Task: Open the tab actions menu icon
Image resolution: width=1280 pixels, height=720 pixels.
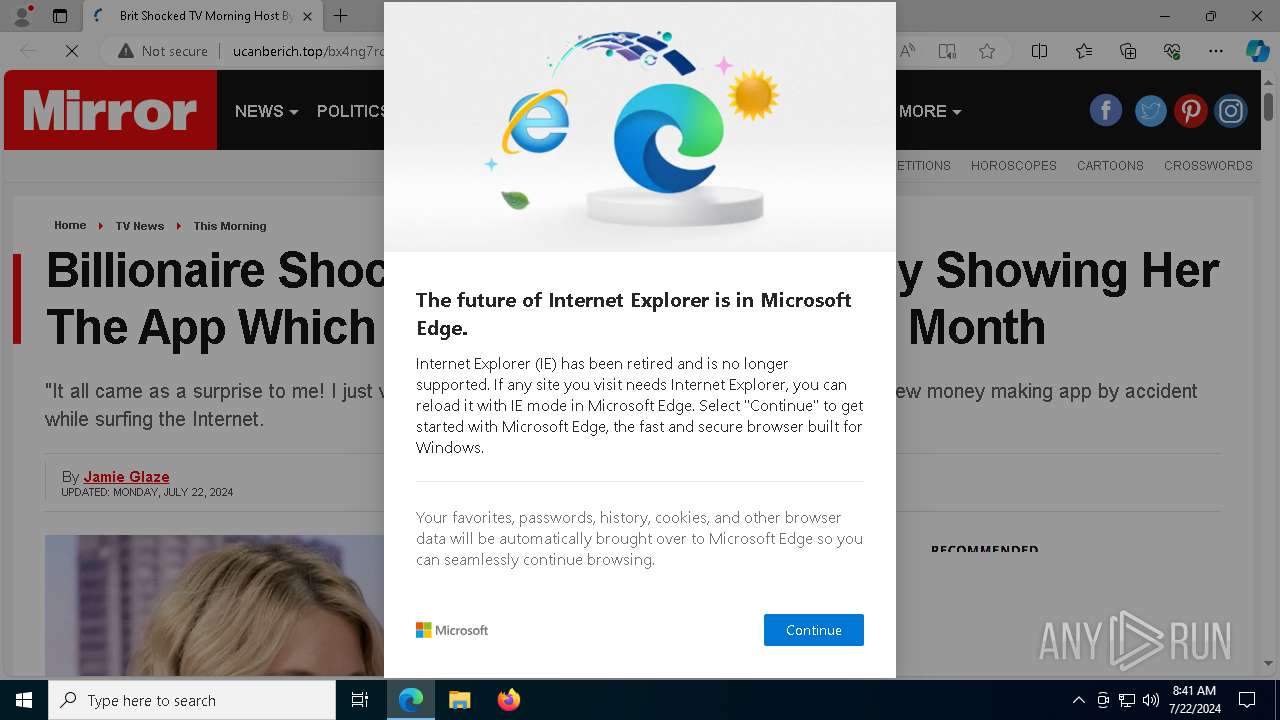Action: pos(60,16)
